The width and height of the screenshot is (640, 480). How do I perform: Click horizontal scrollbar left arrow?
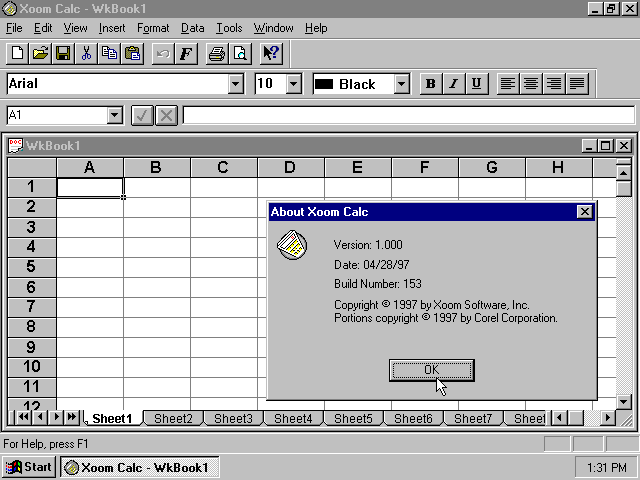pyautogui.click(x=559, y=418)
